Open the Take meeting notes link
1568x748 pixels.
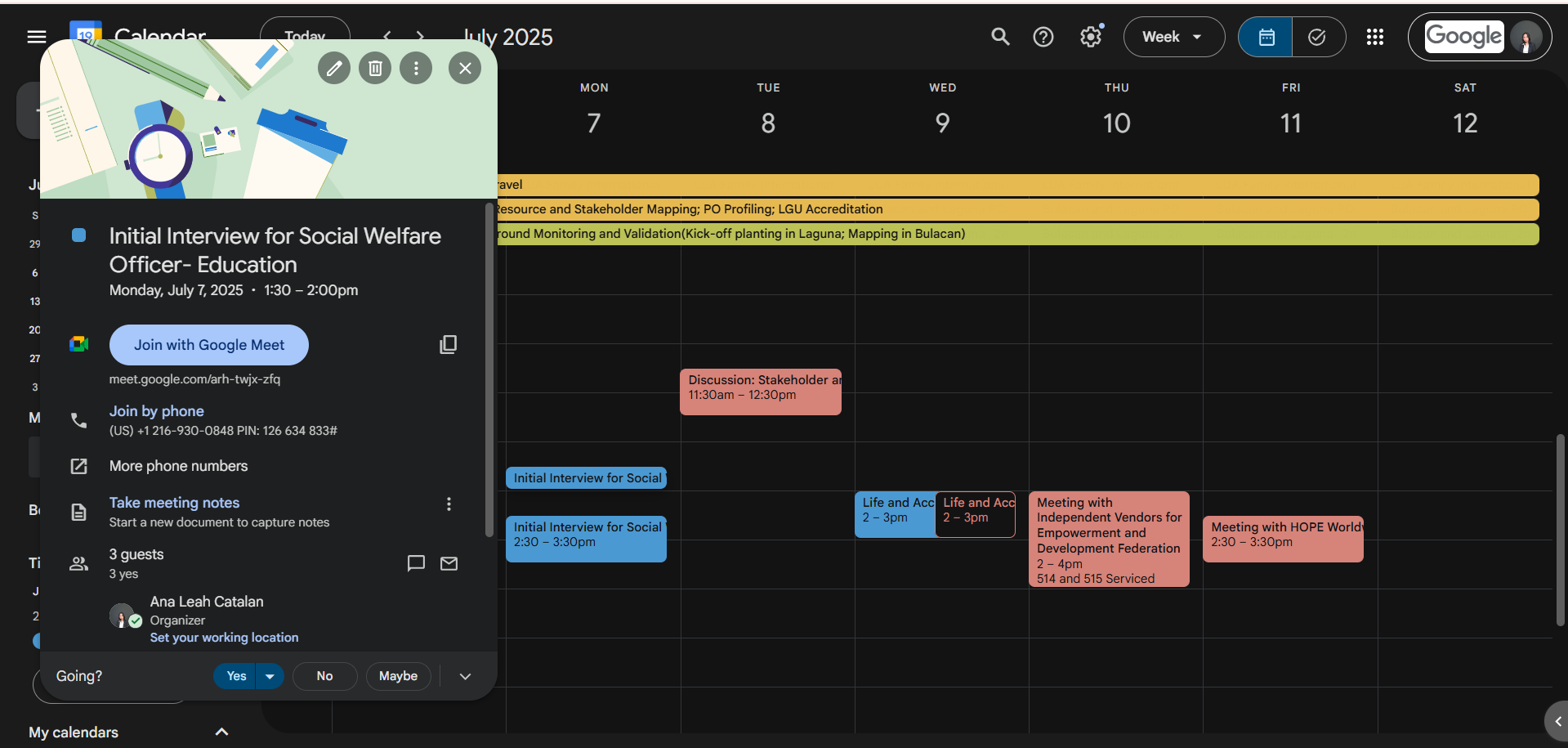point(174,503)
